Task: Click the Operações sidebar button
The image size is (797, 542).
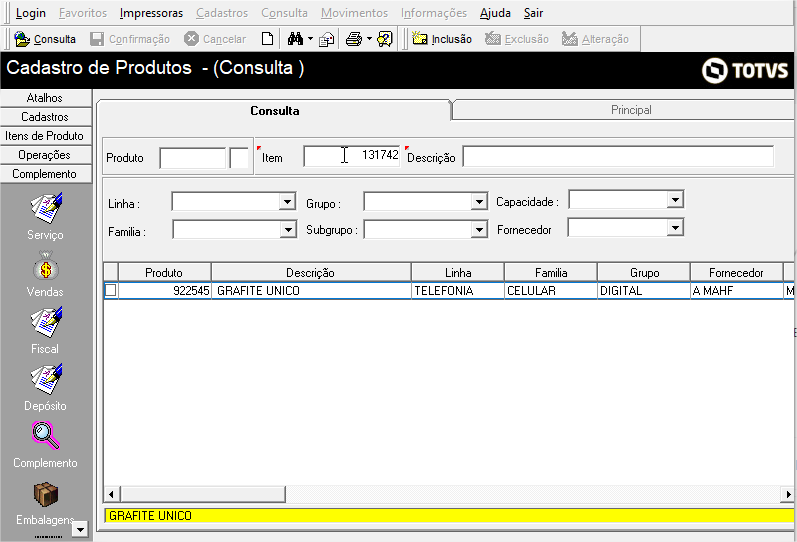Action: click(x=45, y=155)
